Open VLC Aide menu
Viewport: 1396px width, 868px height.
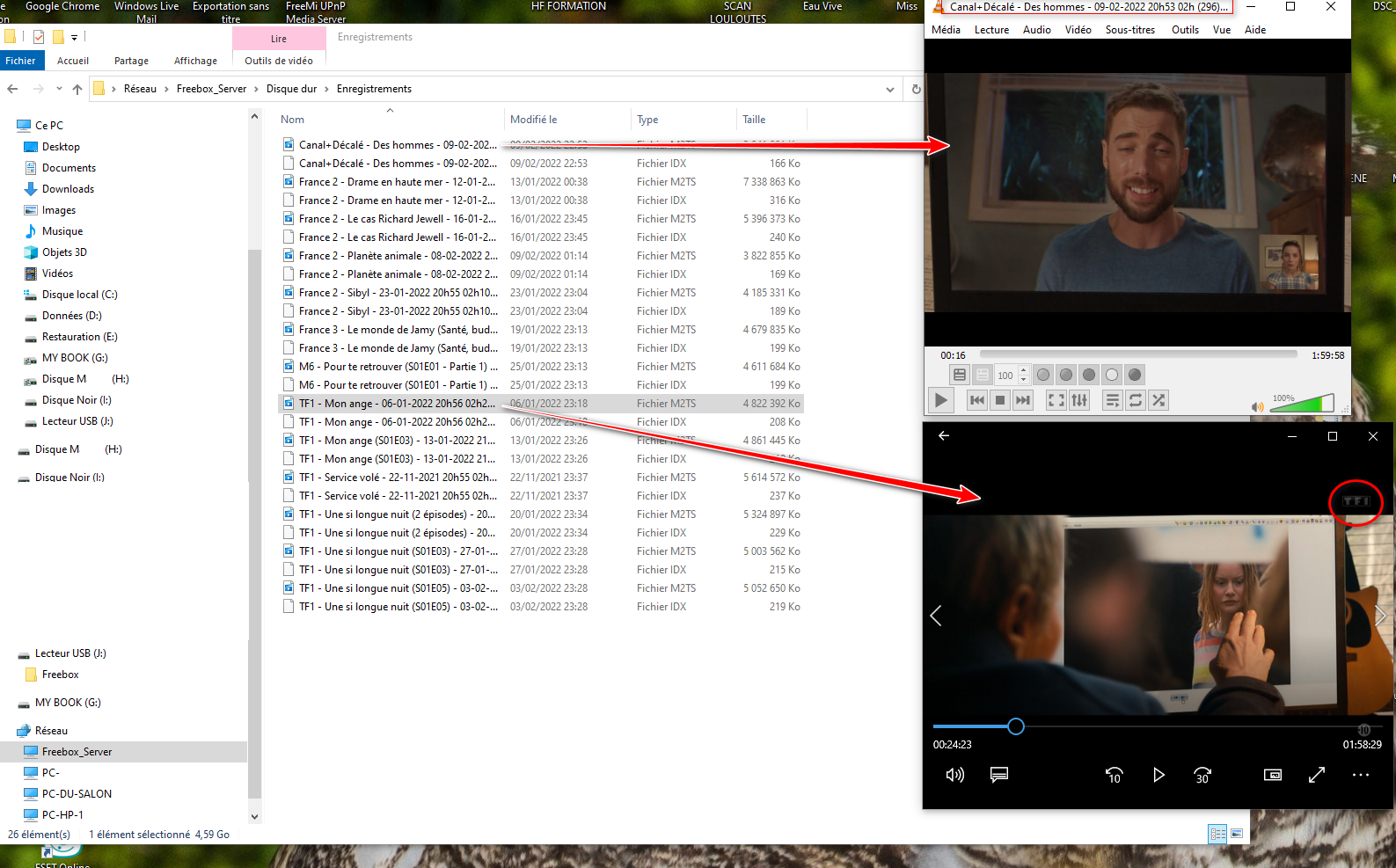point(1255,30)
